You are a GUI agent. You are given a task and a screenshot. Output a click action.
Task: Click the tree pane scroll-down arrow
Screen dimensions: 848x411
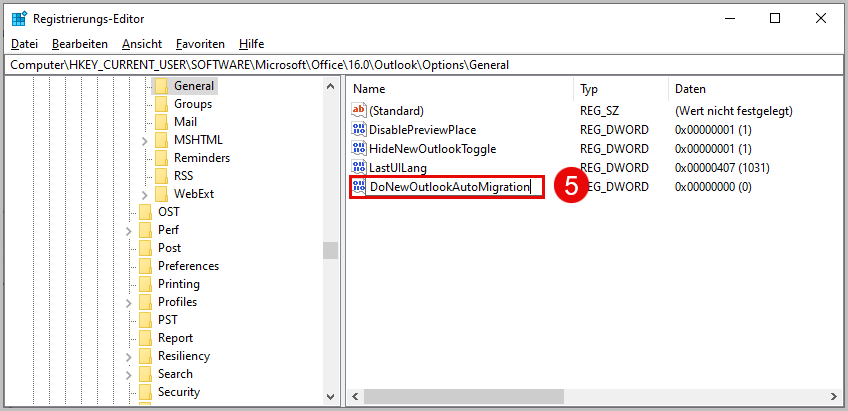pyautogui.click(x=330, y=396)
